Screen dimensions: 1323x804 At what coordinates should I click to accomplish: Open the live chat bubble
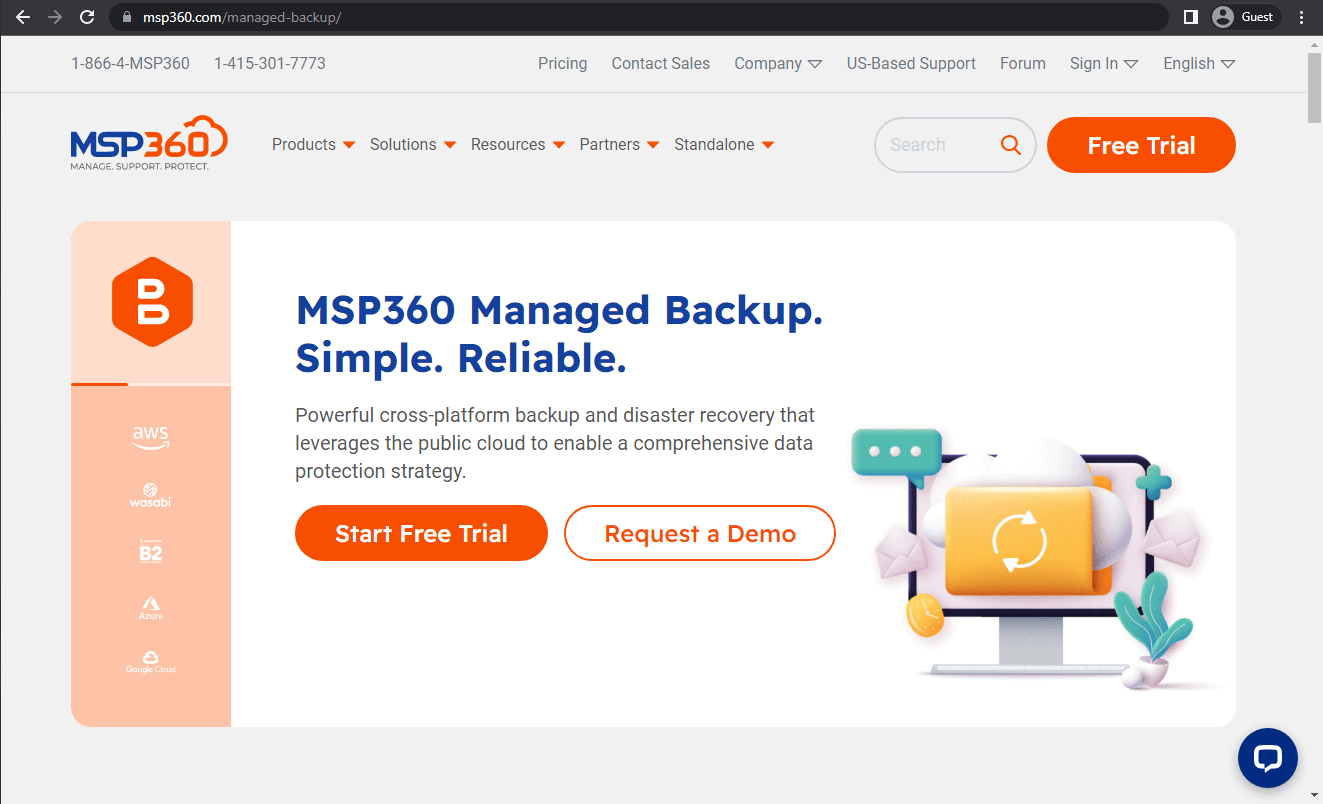click(x=1267, y=758)
